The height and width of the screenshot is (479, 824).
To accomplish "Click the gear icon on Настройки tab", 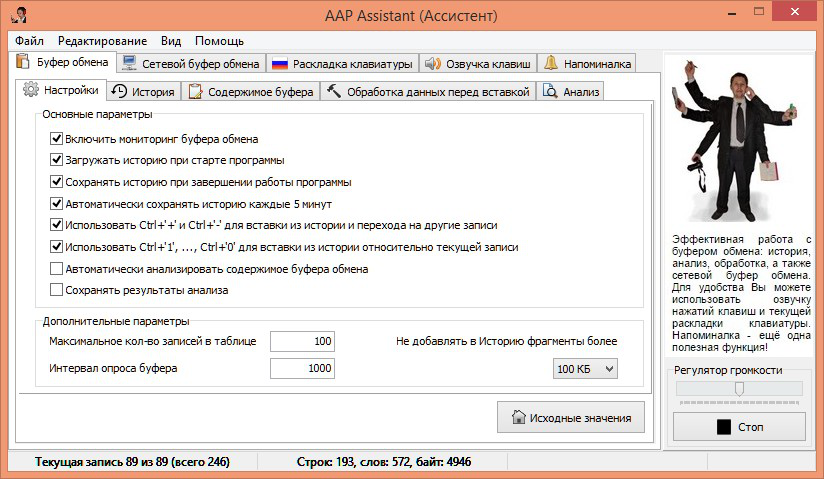I will [30, 89].
